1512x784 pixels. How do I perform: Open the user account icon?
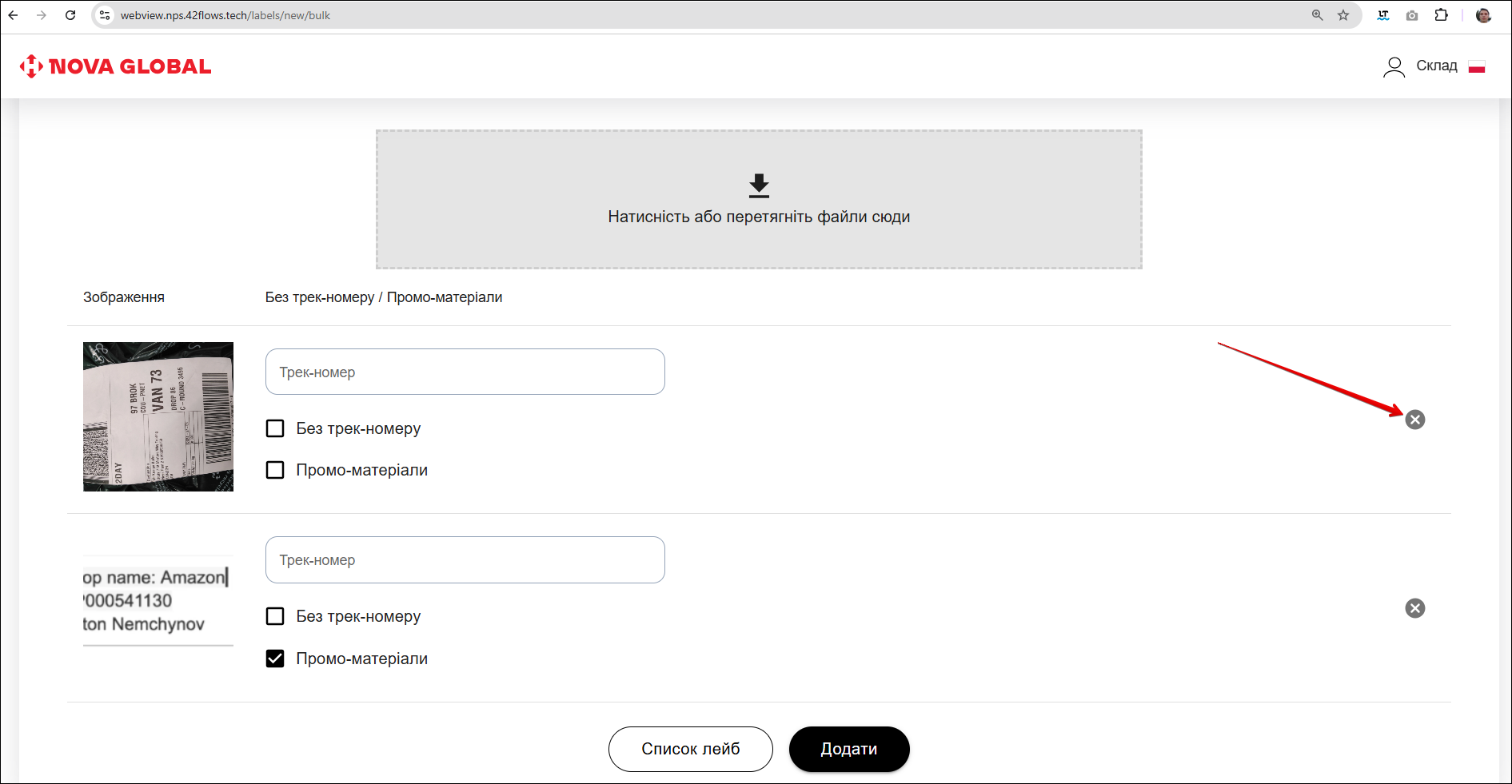click(x=1394, y=66)
